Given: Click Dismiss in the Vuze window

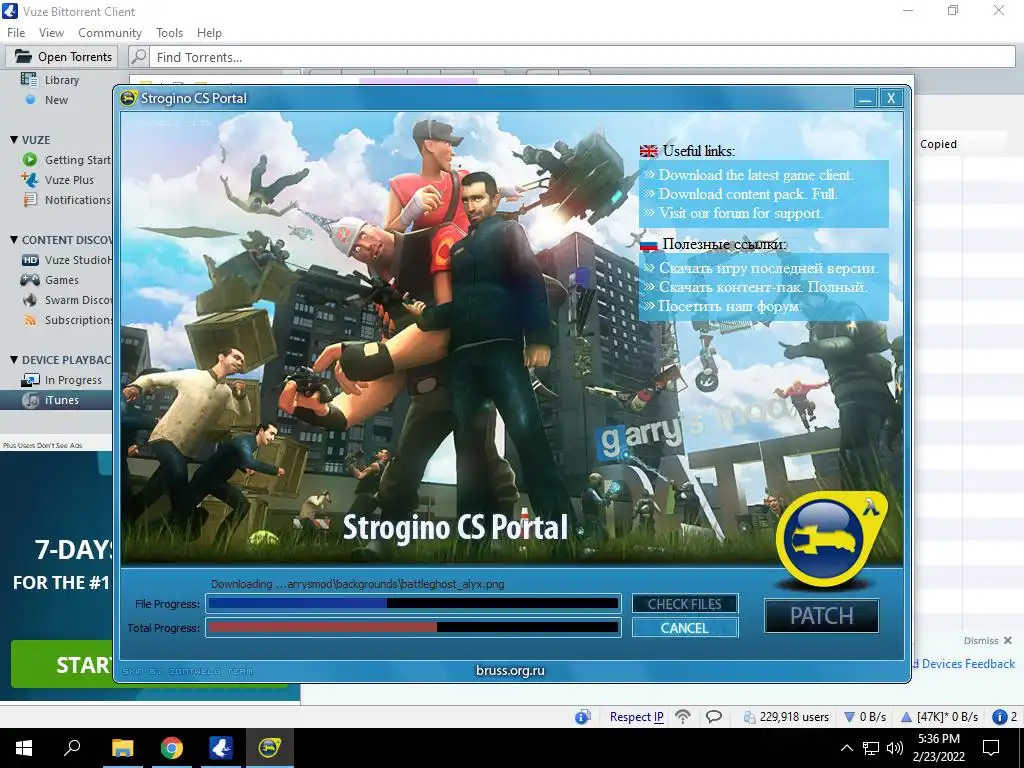Looking at the screenshot, I should [x=987, y=641].
